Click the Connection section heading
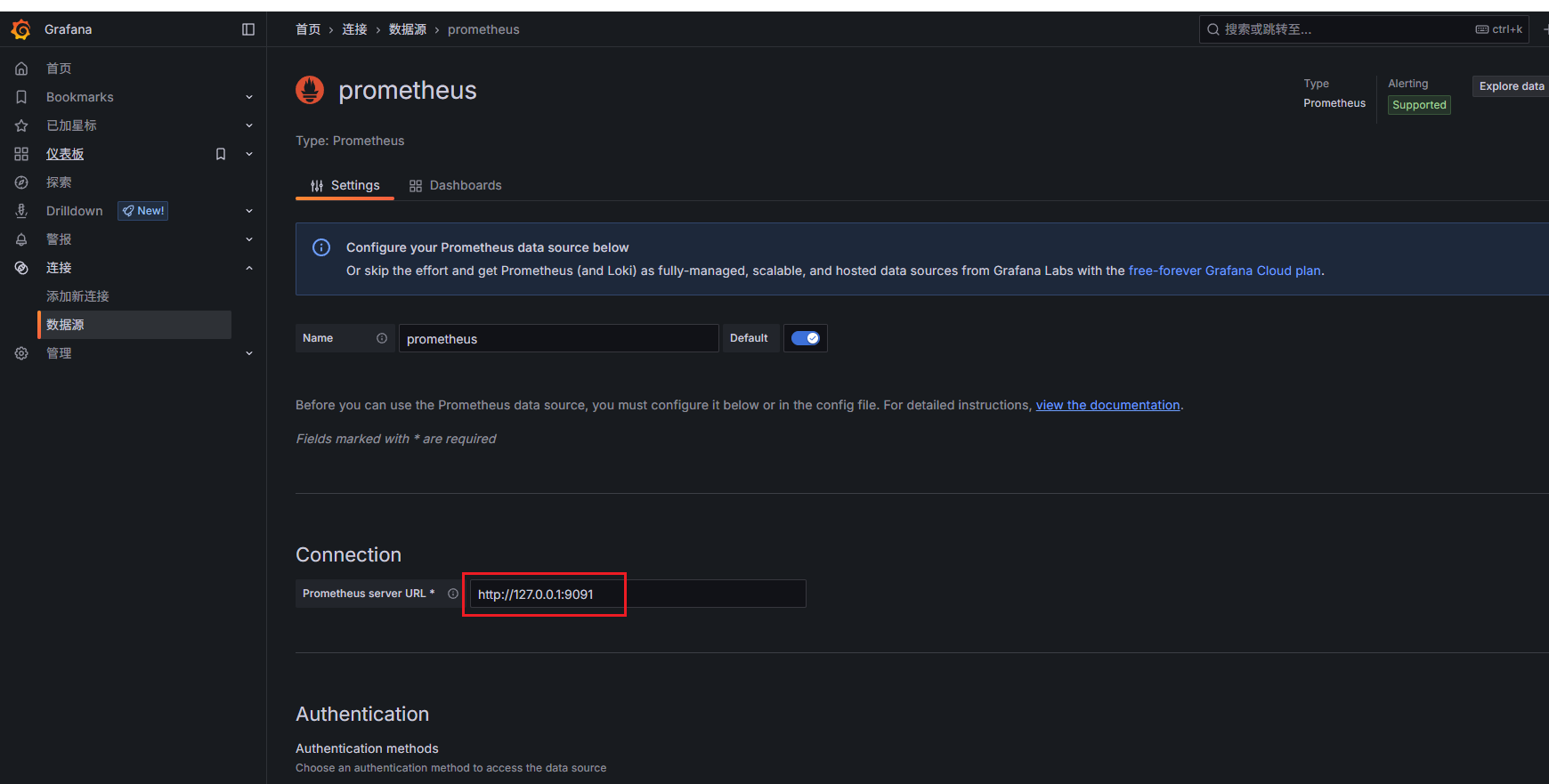 pyautogui.click(x=348, y=554)
